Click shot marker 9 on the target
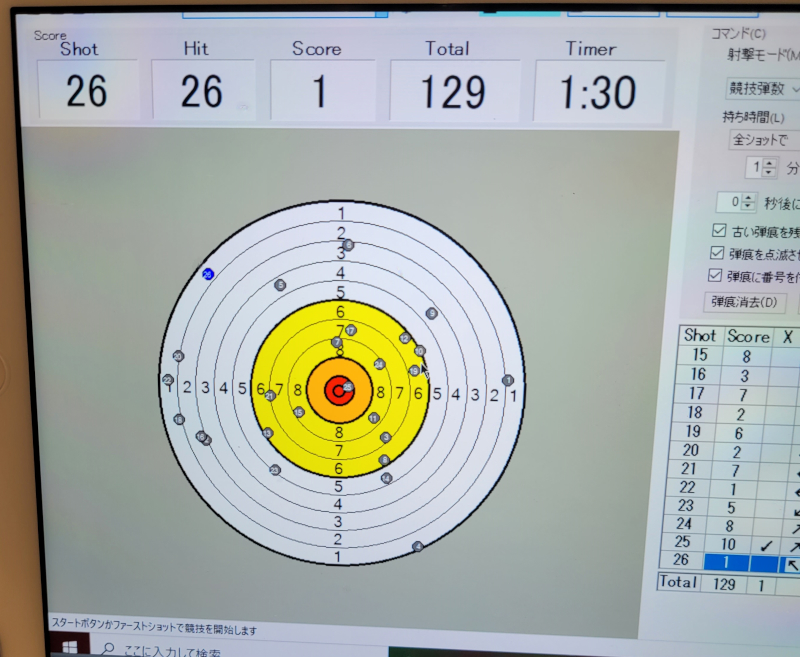This screenshot has height=657, width=800. pyautogui.click(x=432, y=313)
